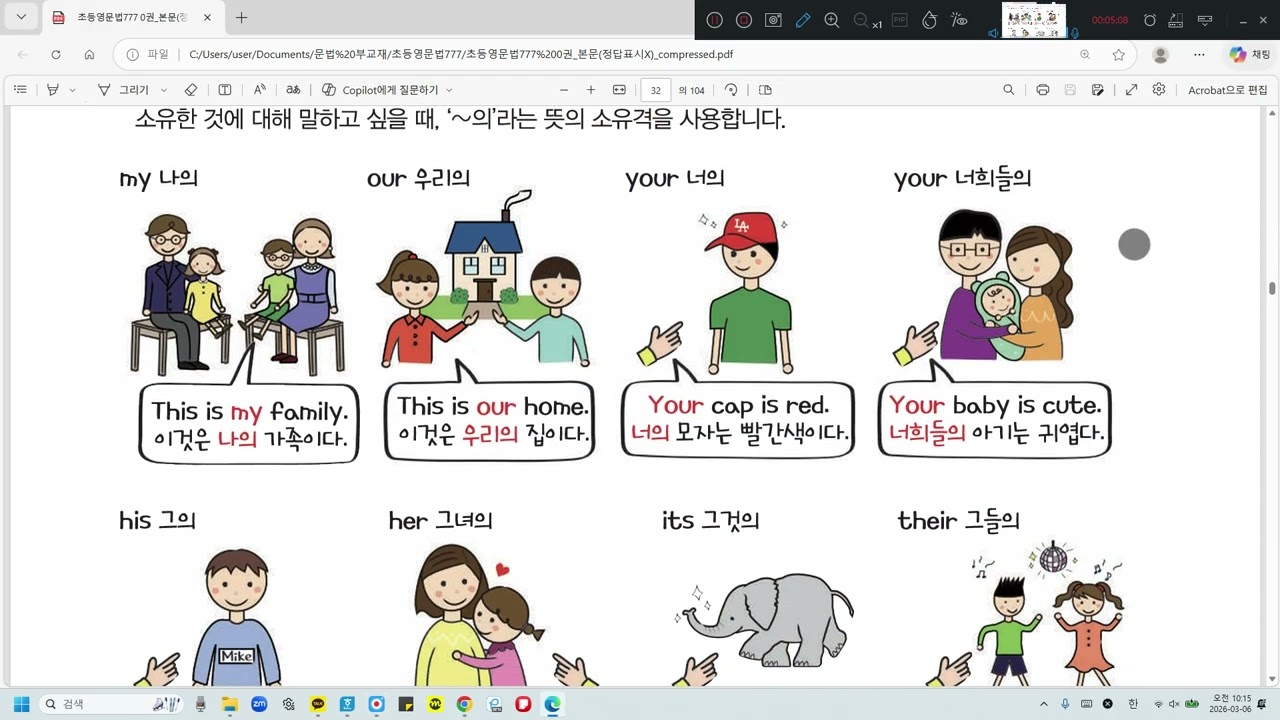Open the recorder timer clock icon
1280x720 pixels.
1150,20
